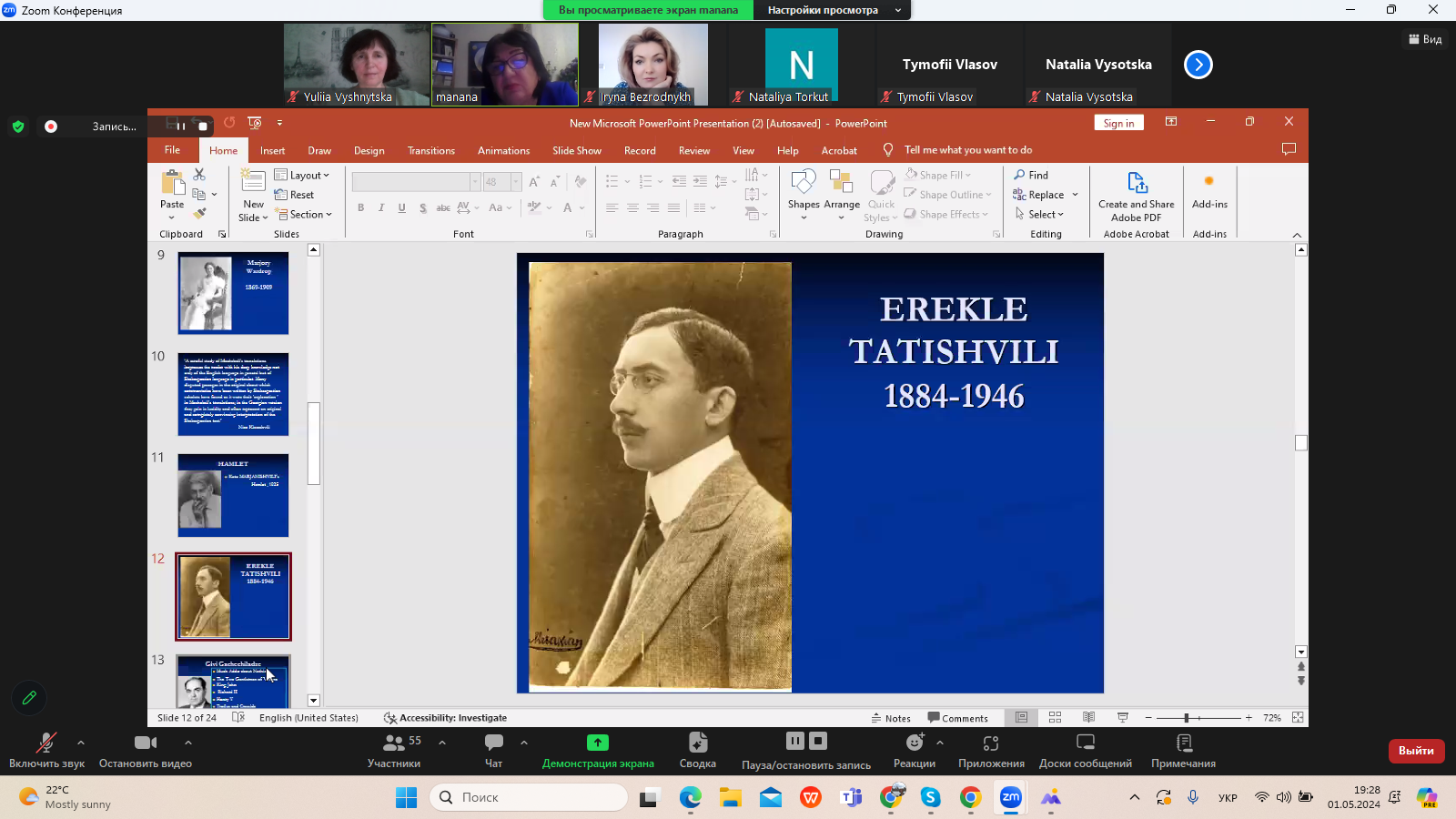Click the green pencil annotate button
The width and height of the screenshot is (1456, 819).
click(x=29, y=698)
